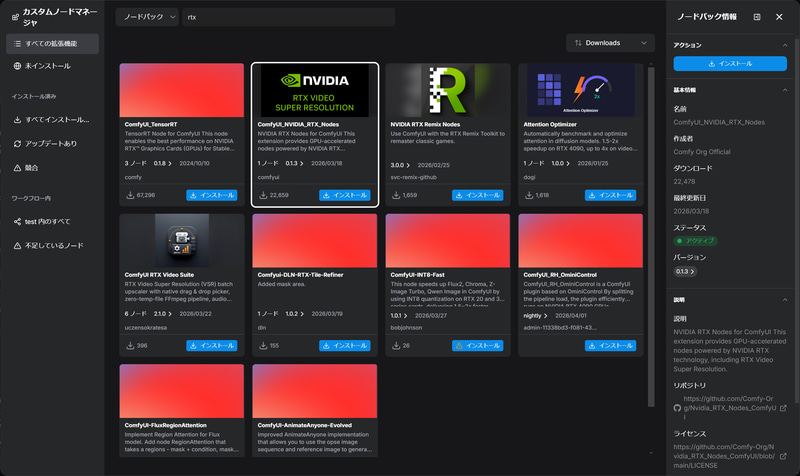Screen dimensions: 800x476
Task: Open the ノードパック search type dropdown
Action: 147,17
